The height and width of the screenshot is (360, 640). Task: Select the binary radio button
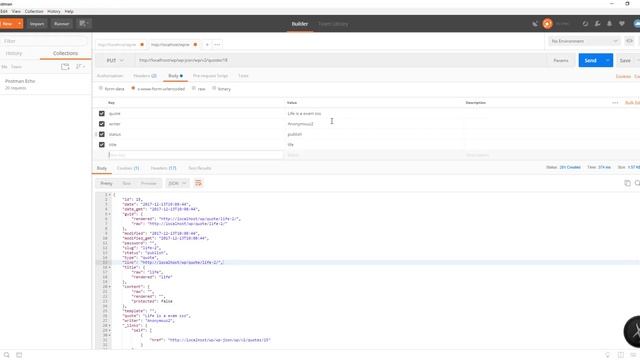pyautogui.click(x=214, y=88)
